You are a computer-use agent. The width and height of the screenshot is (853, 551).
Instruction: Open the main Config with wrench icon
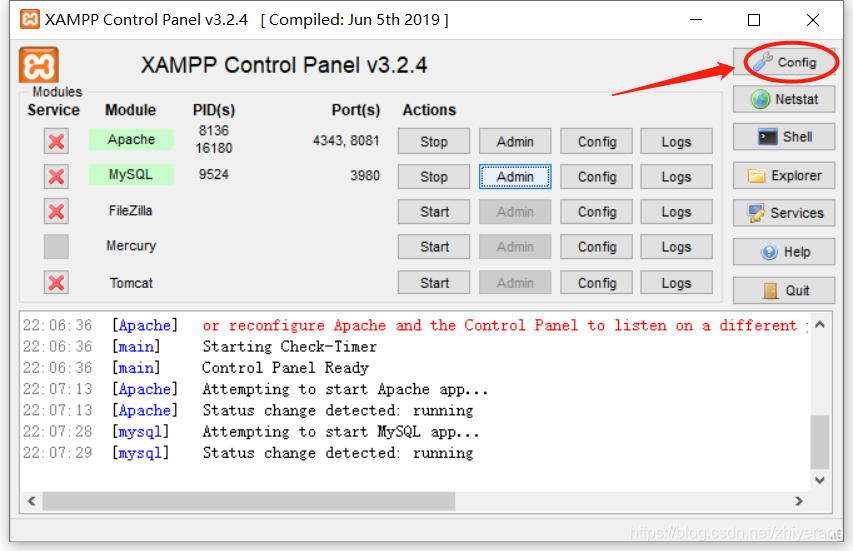[784, 62]
